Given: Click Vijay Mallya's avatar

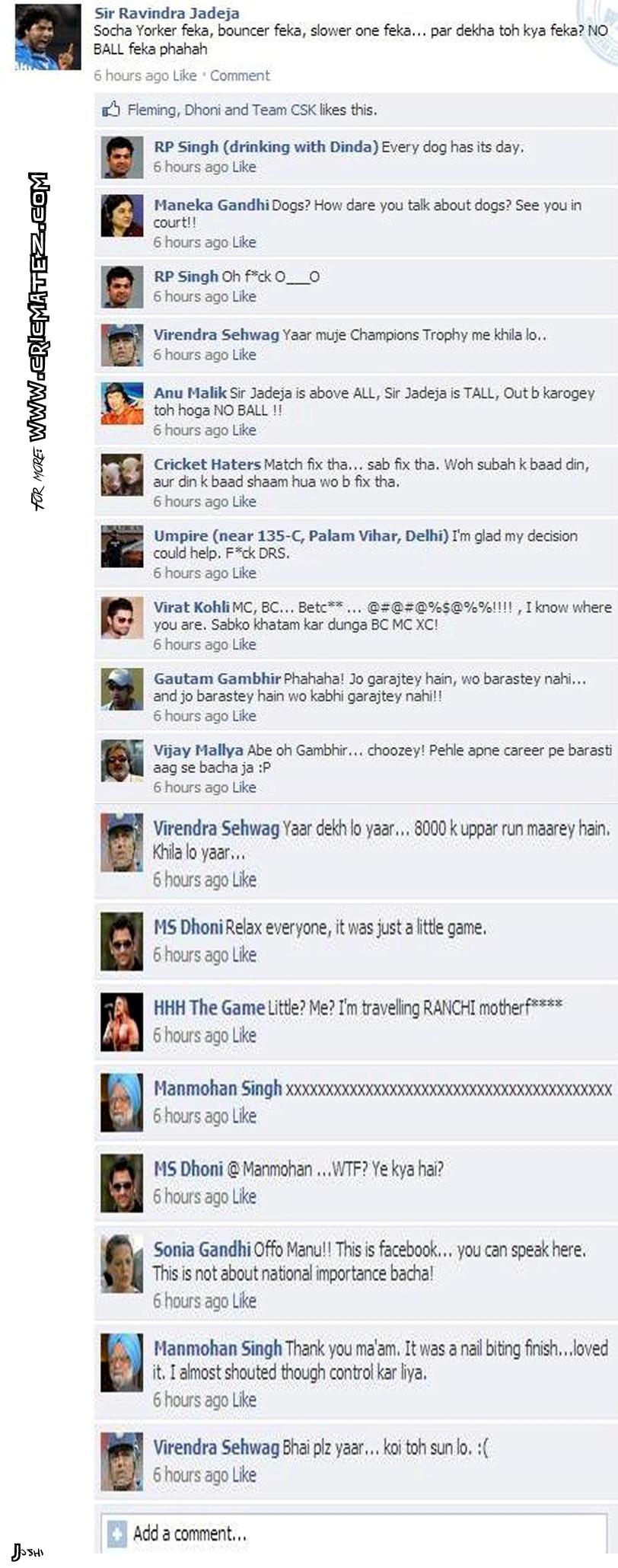Looking at the screenshot, I should [122, 761].
